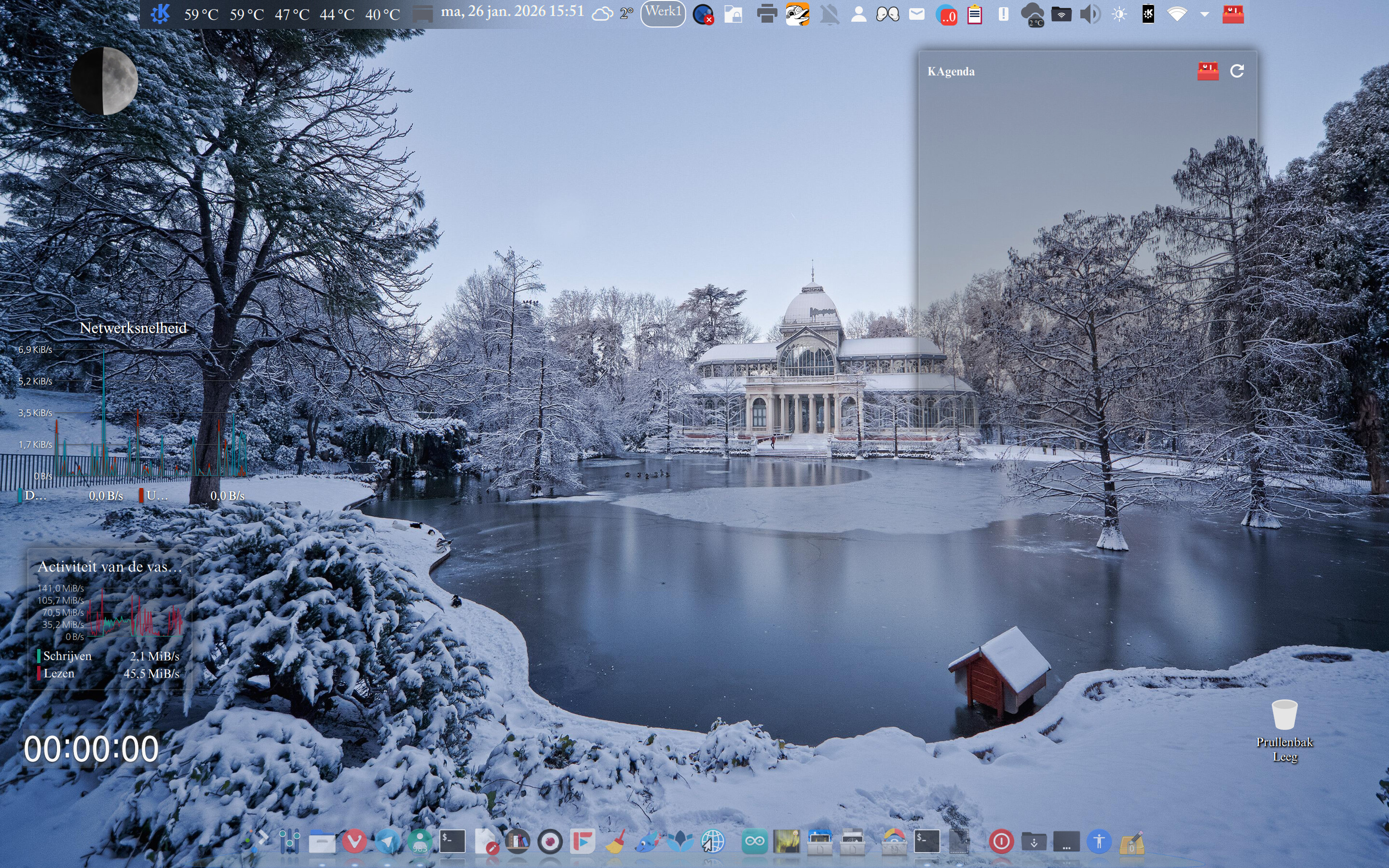Screen dimensions: 1389x868
Task: Click the red toolbox in KAgenda header
Action: [x=1208, y=71]
